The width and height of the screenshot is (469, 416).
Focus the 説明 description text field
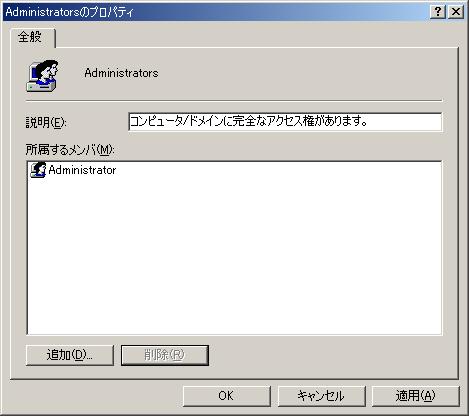pos(285,122)
